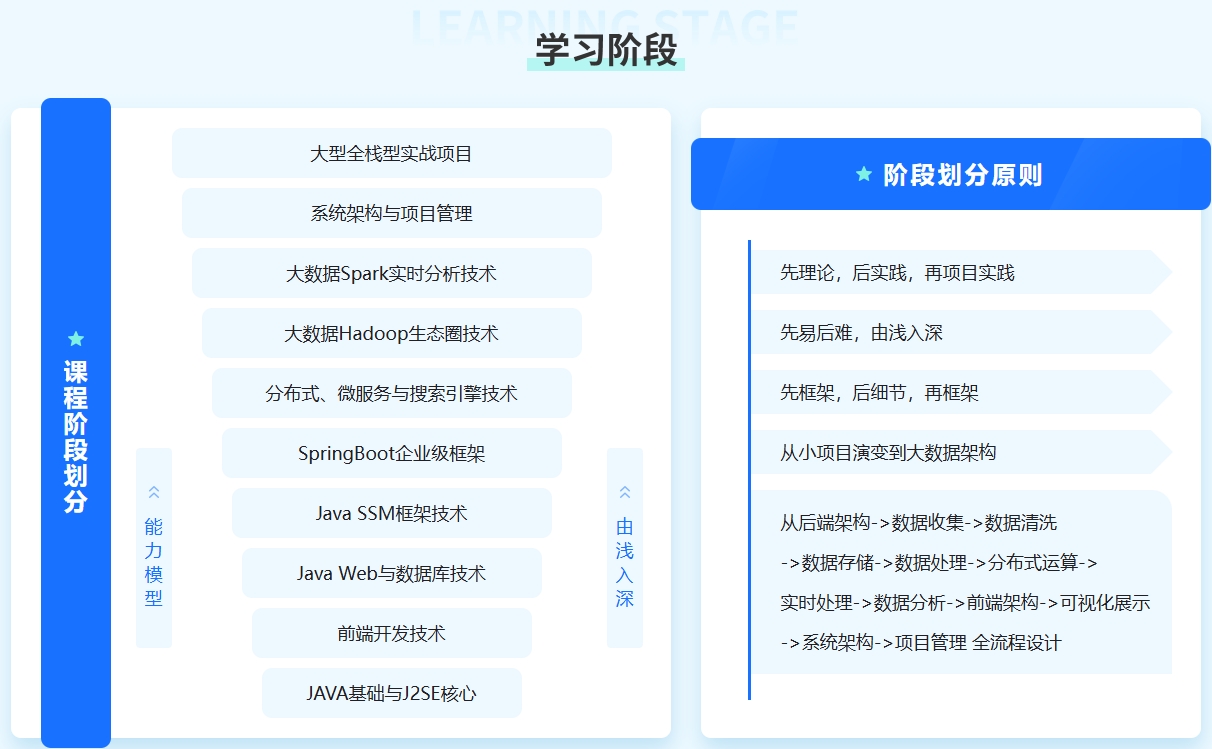Select the Java SSM框架技术 stage
Viewport: 1212px width, 749px height.
(x=392, y=513)
